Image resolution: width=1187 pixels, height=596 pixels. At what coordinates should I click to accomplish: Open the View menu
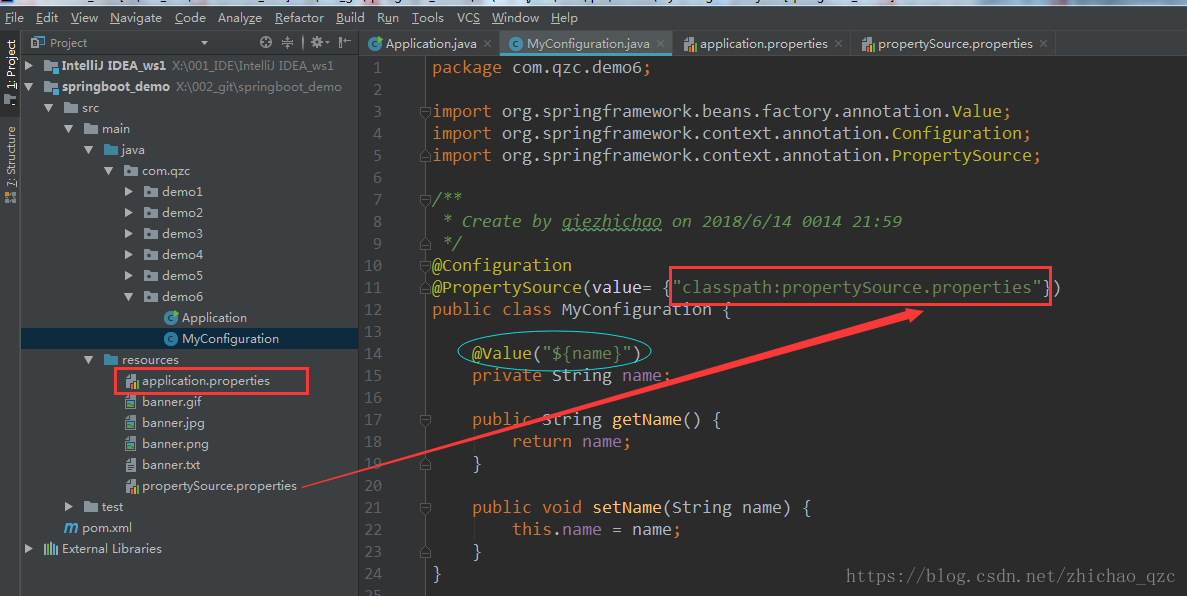[84, 17]
